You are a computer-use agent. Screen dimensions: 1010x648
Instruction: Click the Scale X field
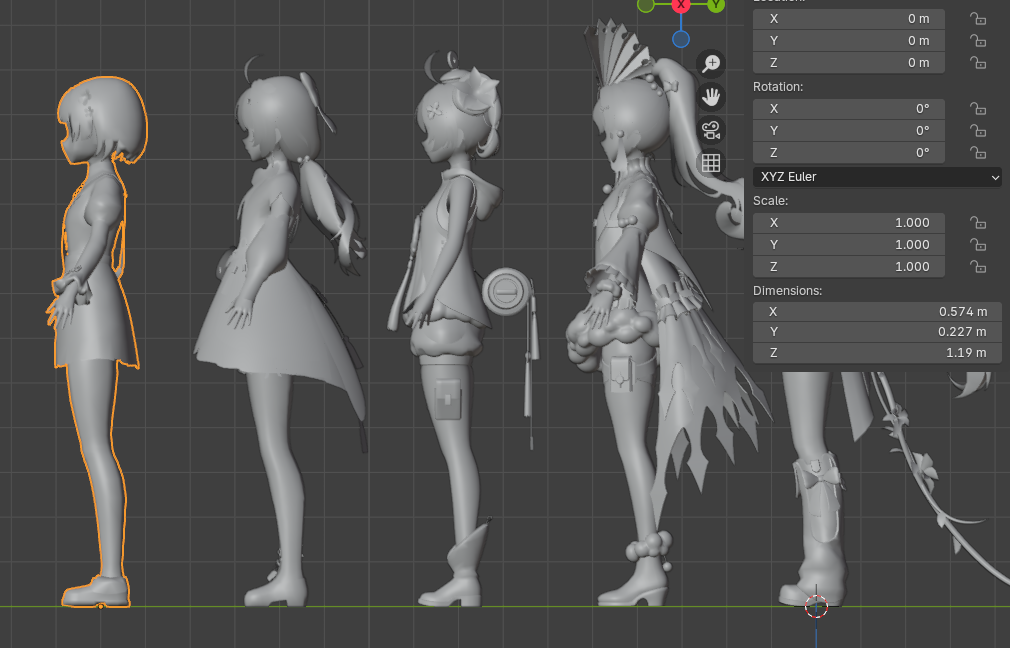click(x=848, y=223)
